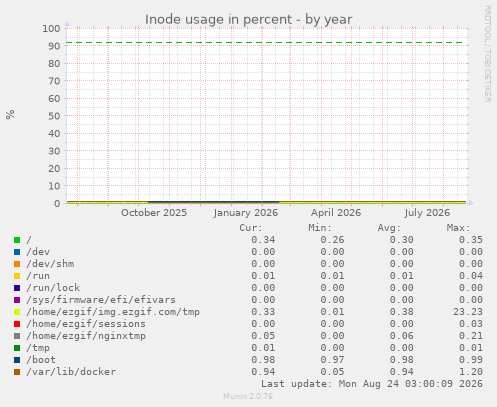The width and height of the screenshot is (497, 407).
Task: Click the '/dev/shm' legend label
Action: point(50,264)
